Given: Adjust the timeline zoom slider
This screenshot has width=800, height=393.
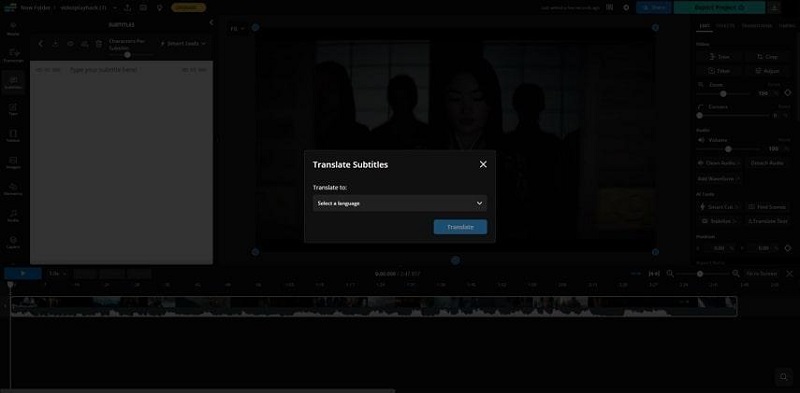Looking at the screenshot, I should click(700, 274).
